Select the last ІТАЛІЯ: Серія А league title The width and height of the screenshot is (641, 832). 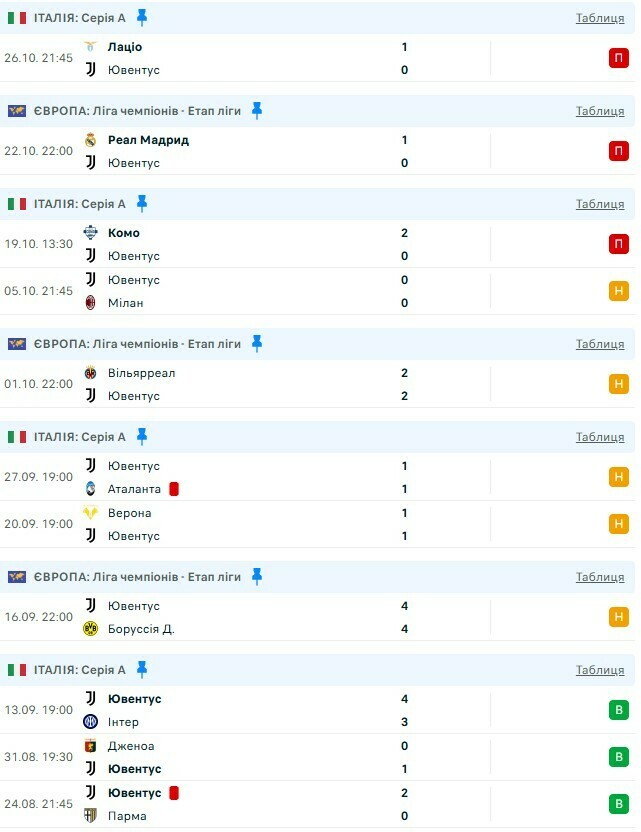[80, 670]
